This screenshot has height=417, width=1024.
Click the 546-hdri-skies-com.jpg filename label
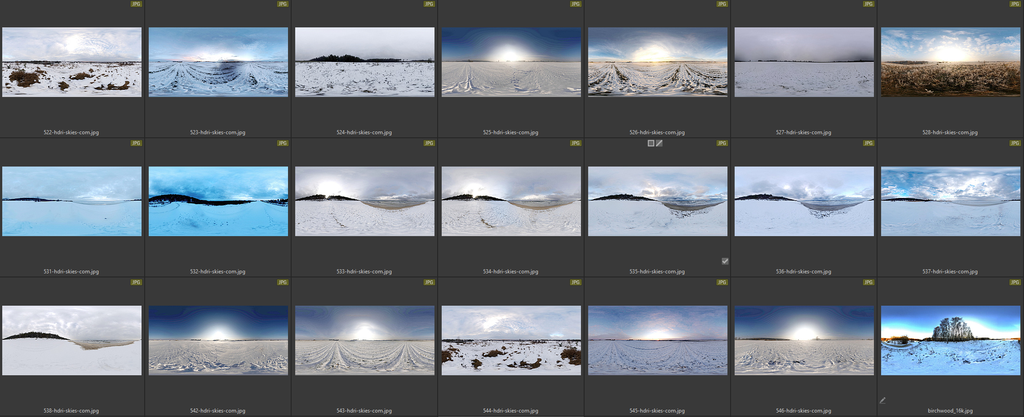pos(804,410)
